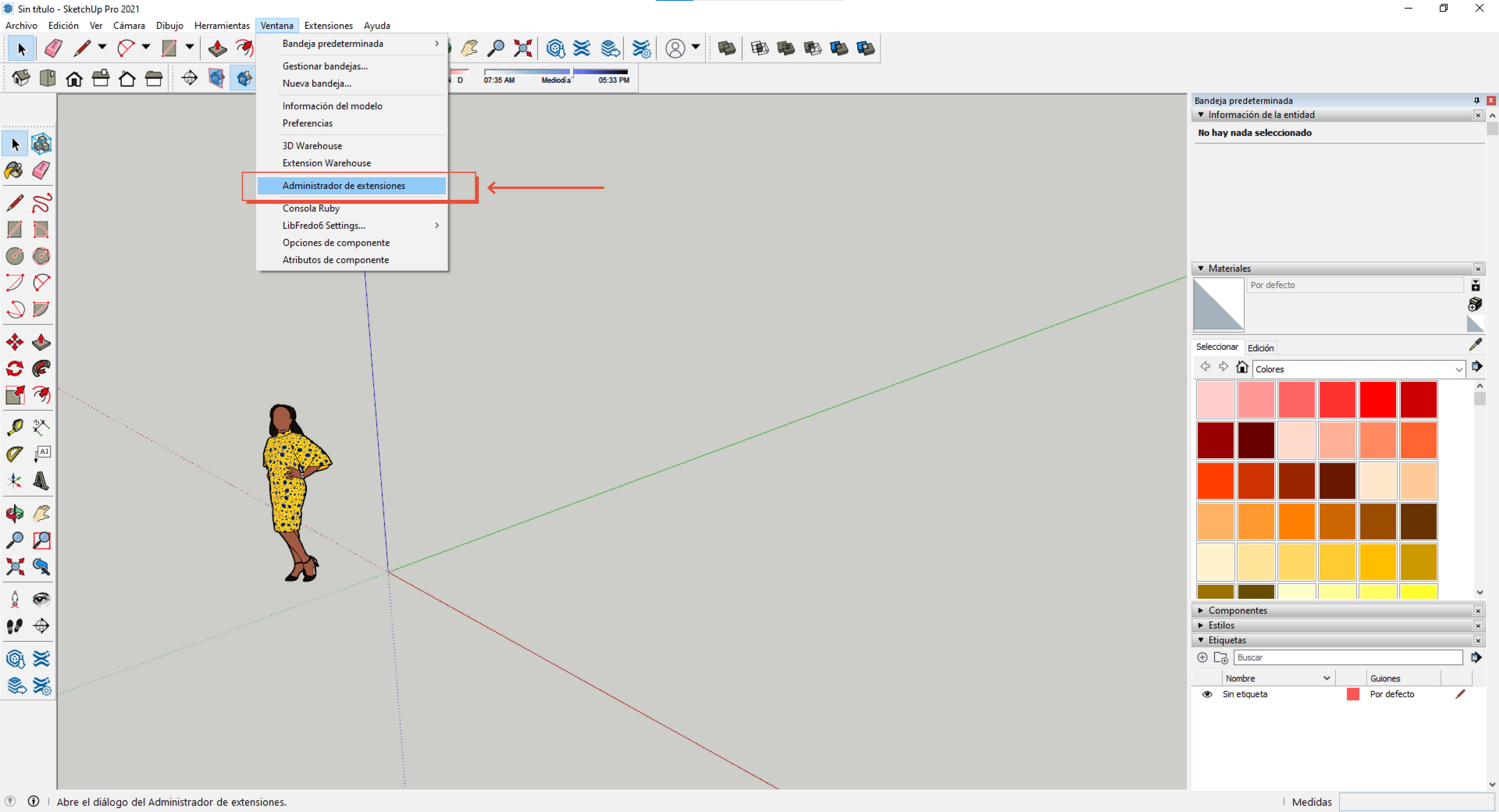The image size is (1499, 812).
Task: Open LibFredo6 Settings submenu
Action: click(351, 225)
